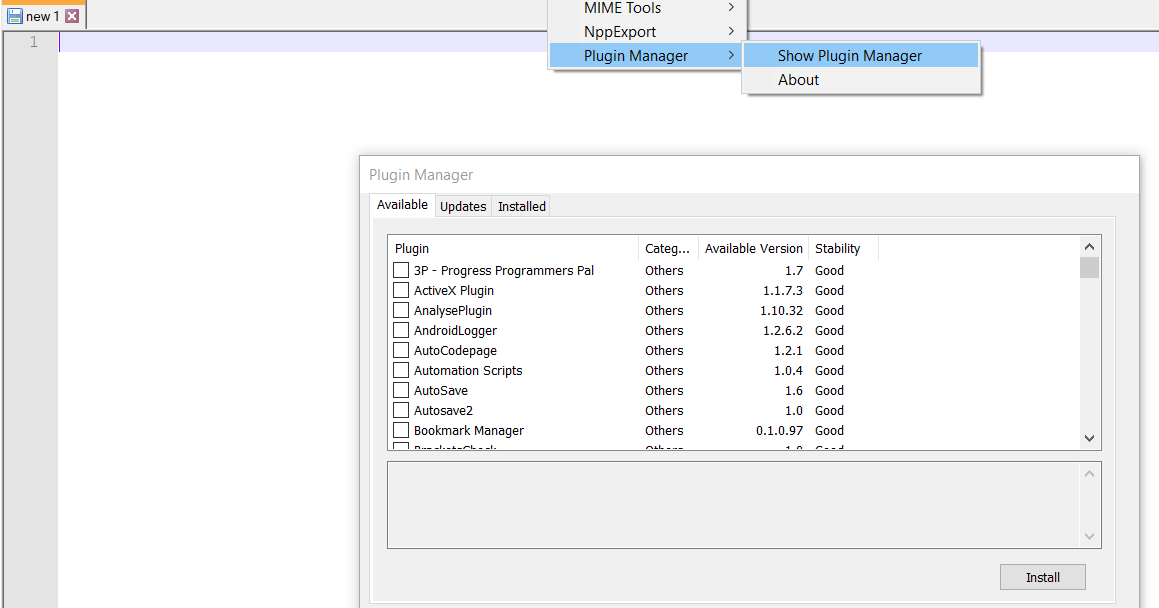Expand the NppExport submenu arrow
Image resolution: width=1159 pixels, height=608 pixels.
pos(730,31)
